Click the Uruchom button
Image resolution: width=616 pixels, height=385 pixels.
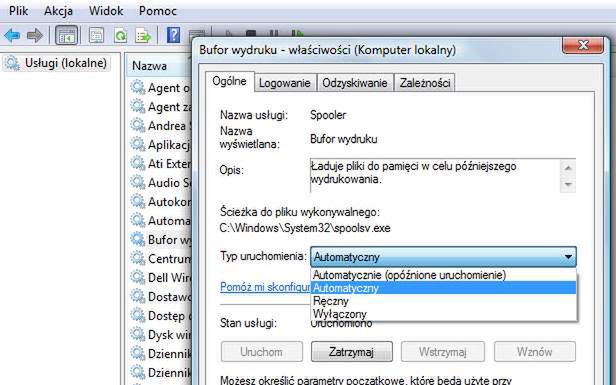(x=262, y=351)
